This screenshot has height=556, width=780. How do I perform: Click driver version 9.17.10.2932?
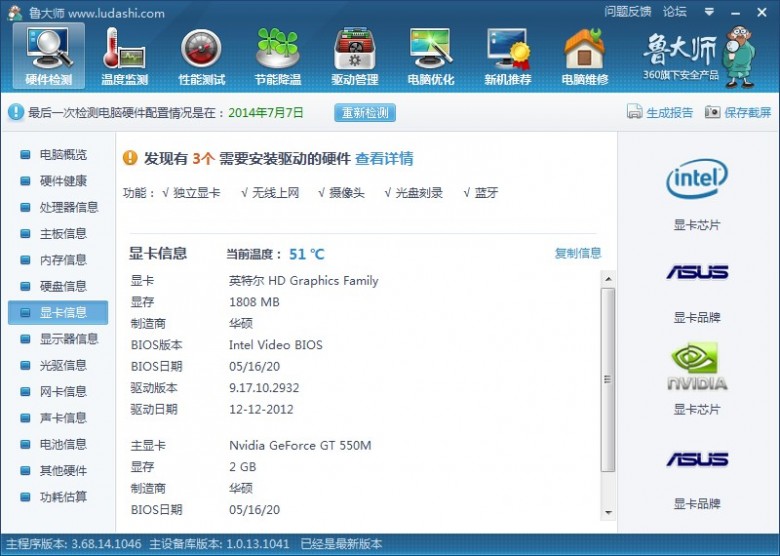click(x=264, y=388)
